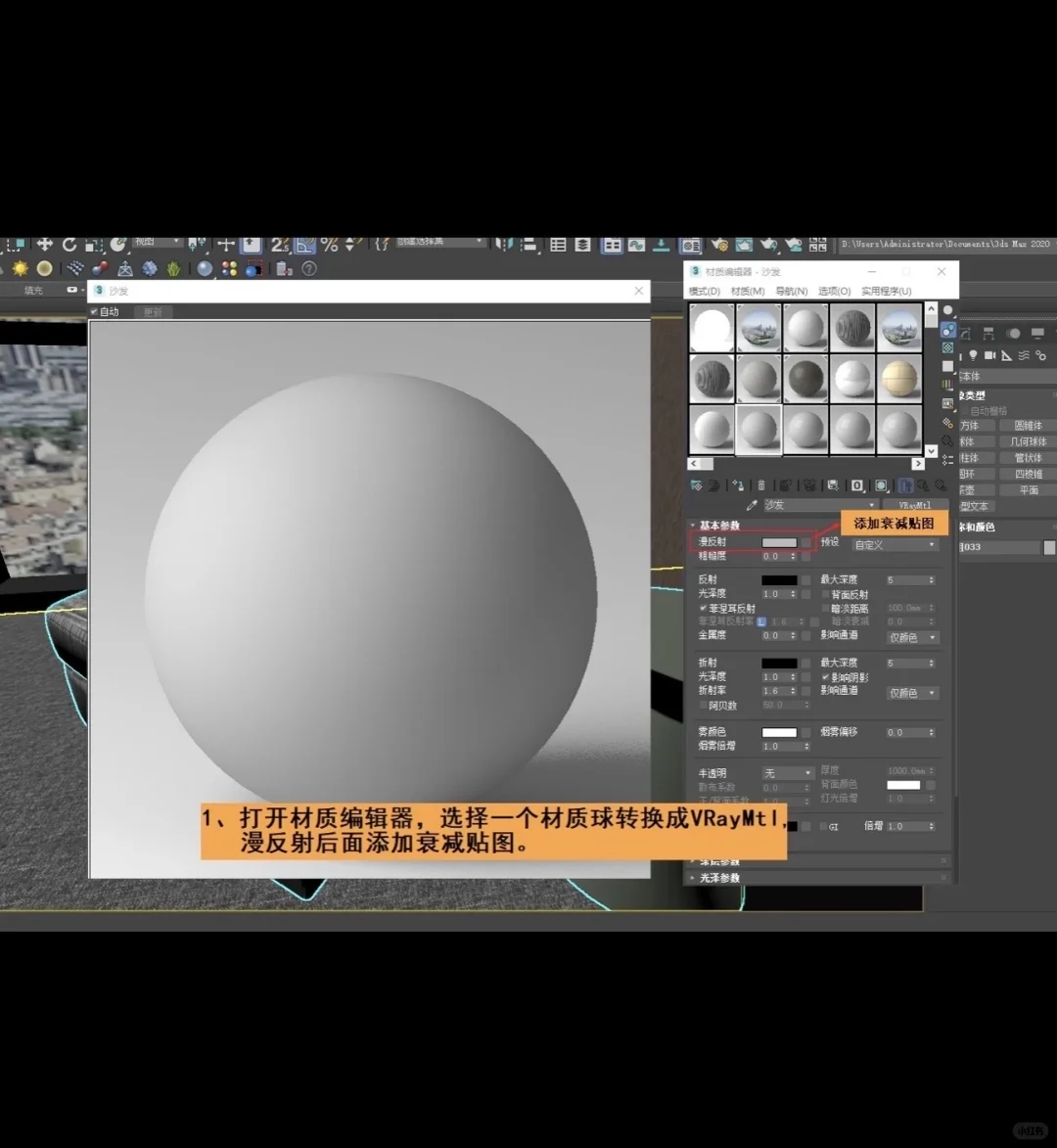Toggle the 影响阴影 checkbox
The height and width of the screenshot is (1148, 1057).
point(825,677)
